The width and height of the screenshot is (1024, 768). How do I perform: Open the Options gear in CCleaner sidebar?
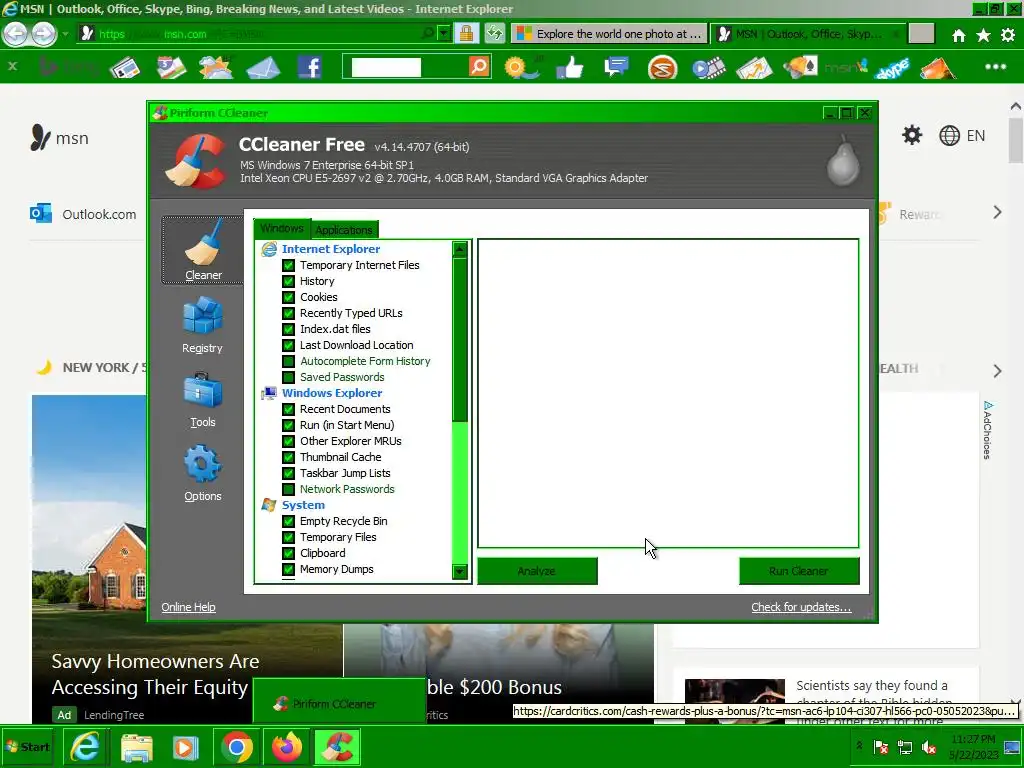pyautogui.click(x=202, y=473)
